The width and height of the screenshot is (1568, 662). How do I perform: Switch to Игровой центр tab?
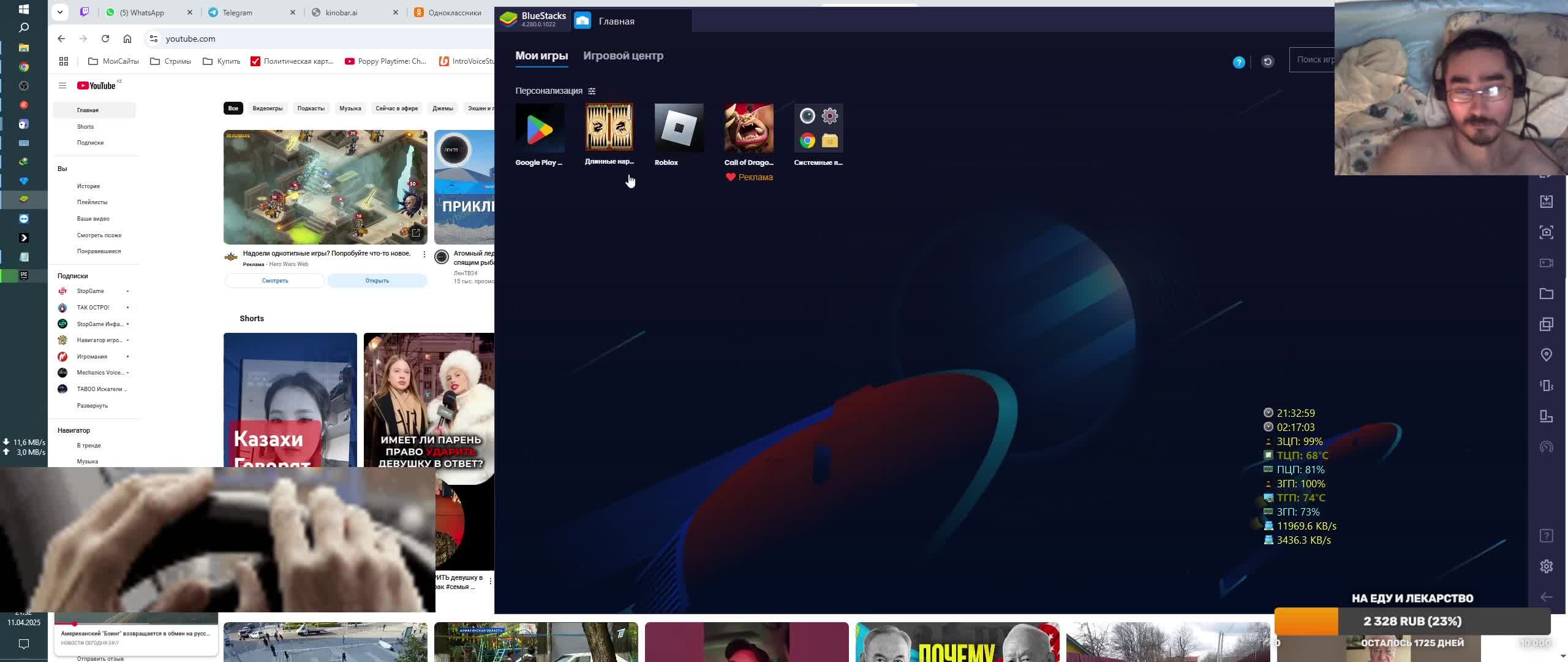[x=623, y=56]
